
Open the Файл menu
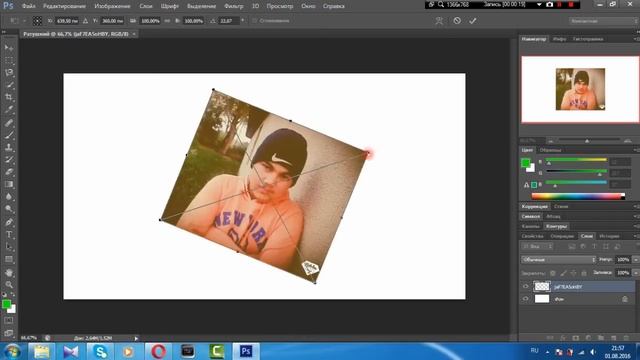pos(28,6)
